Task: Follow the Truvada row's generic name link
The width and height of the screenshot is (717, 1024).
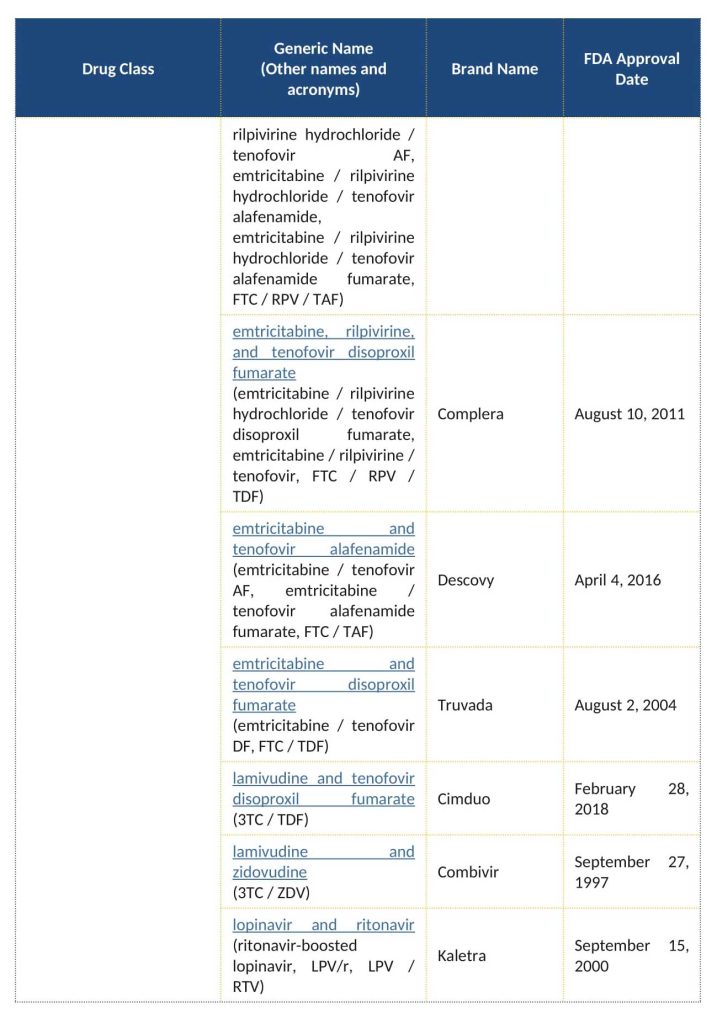Action: point(323,684)
